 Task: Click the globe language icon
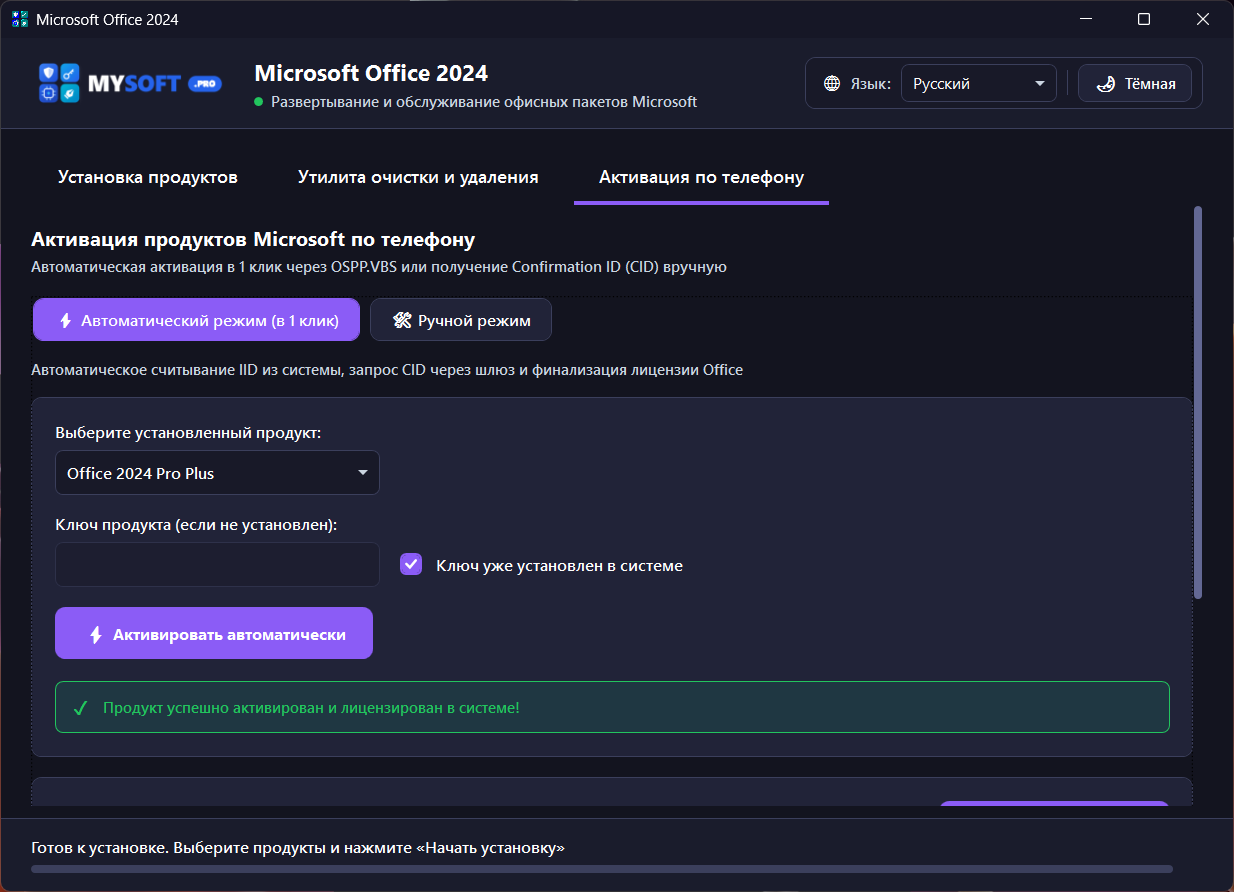tap(832, 84)
